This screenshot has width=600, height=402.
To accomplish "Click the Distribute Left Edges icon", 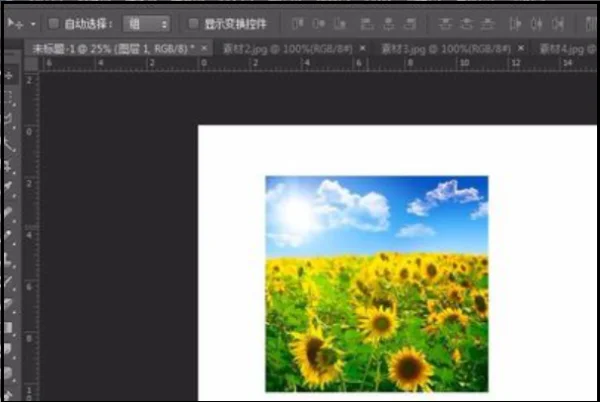I will click(515, 24).
